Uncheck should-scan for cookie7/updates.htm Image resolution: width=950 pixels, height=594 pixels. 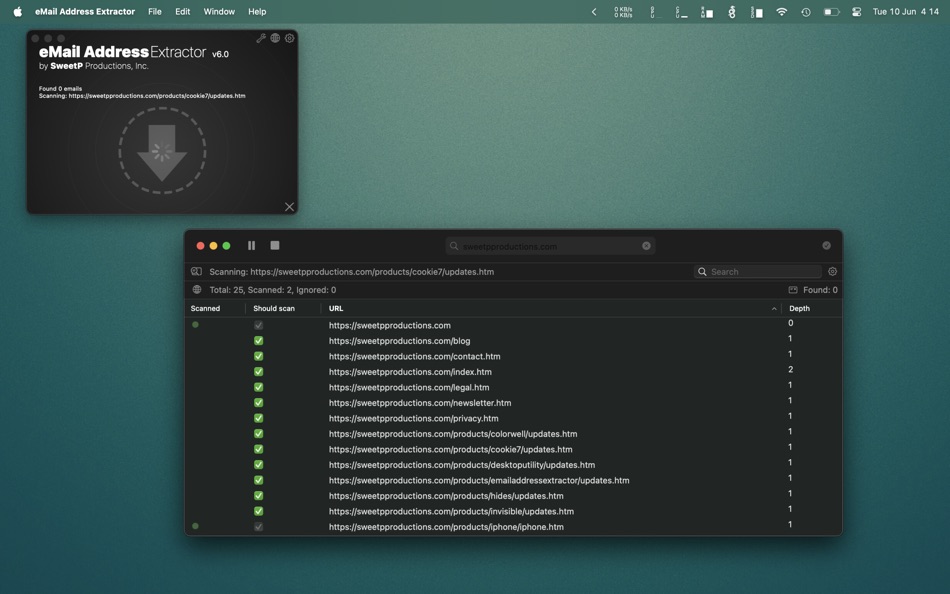click(x=259, y=449)
